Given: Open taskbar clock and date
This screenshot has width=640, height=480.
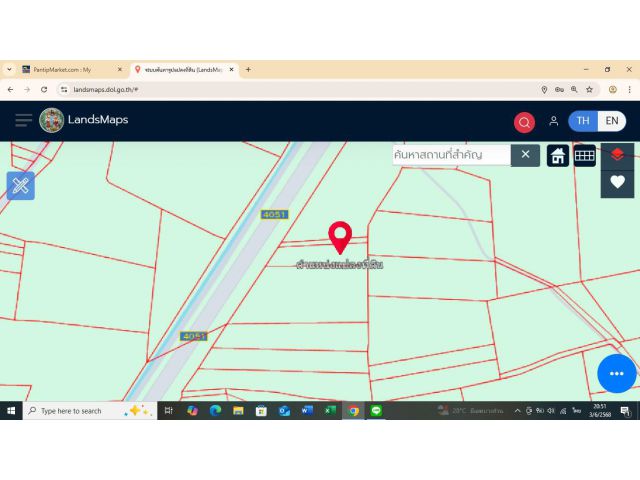Looking at the screenshot, I should [x=600, y=411].
